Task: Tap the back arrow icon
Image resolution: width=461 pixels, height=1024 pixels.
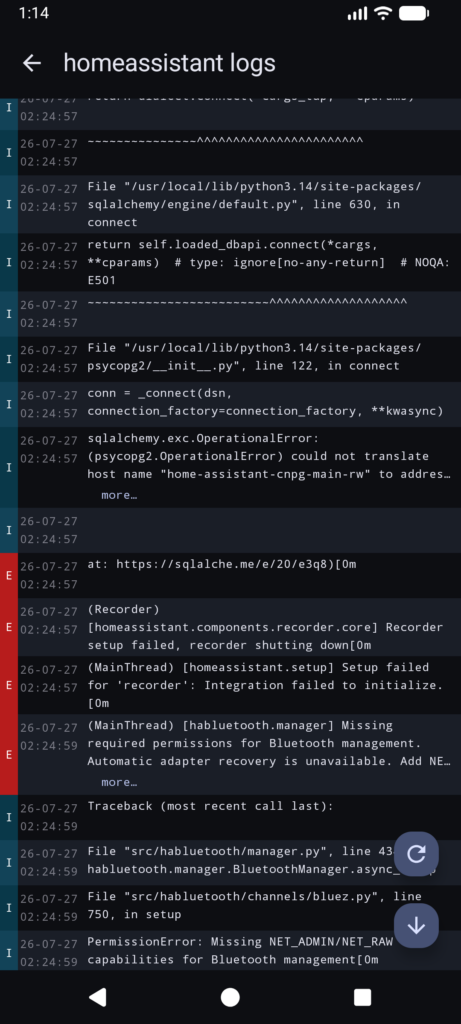Action: click(31, 63)
